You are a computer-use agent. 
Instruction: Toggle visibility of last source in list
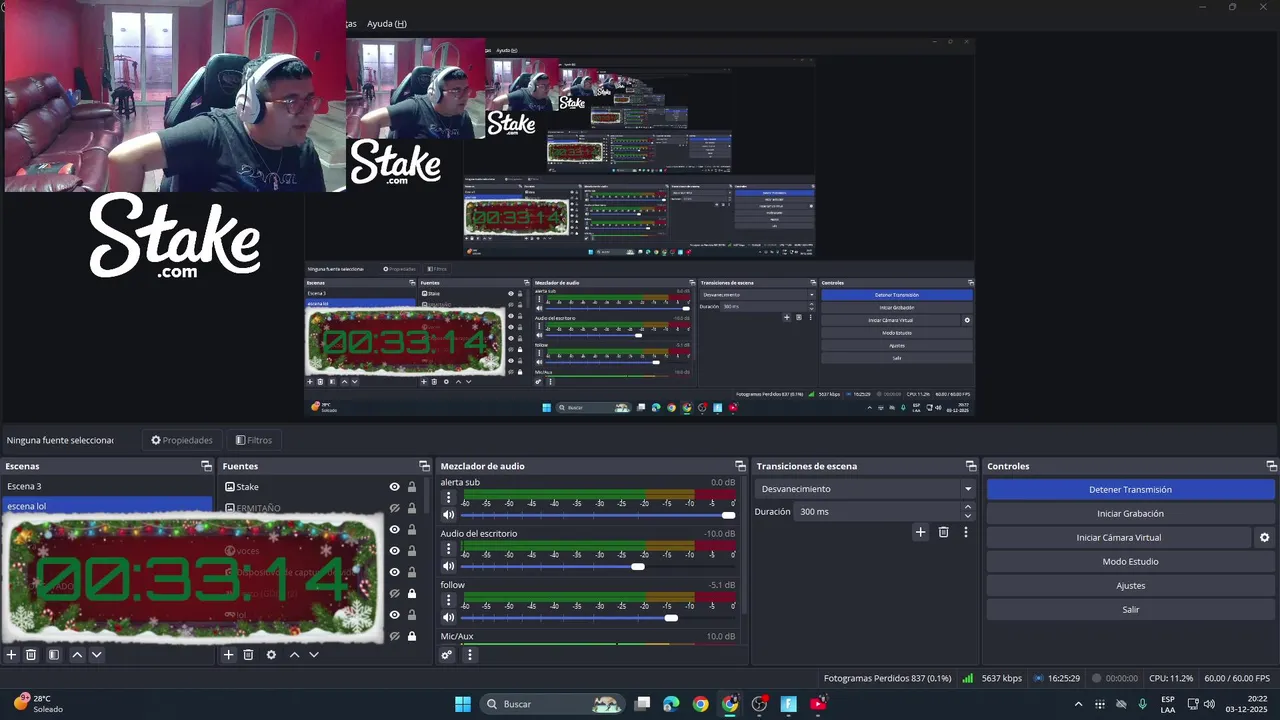pos(394,636)
